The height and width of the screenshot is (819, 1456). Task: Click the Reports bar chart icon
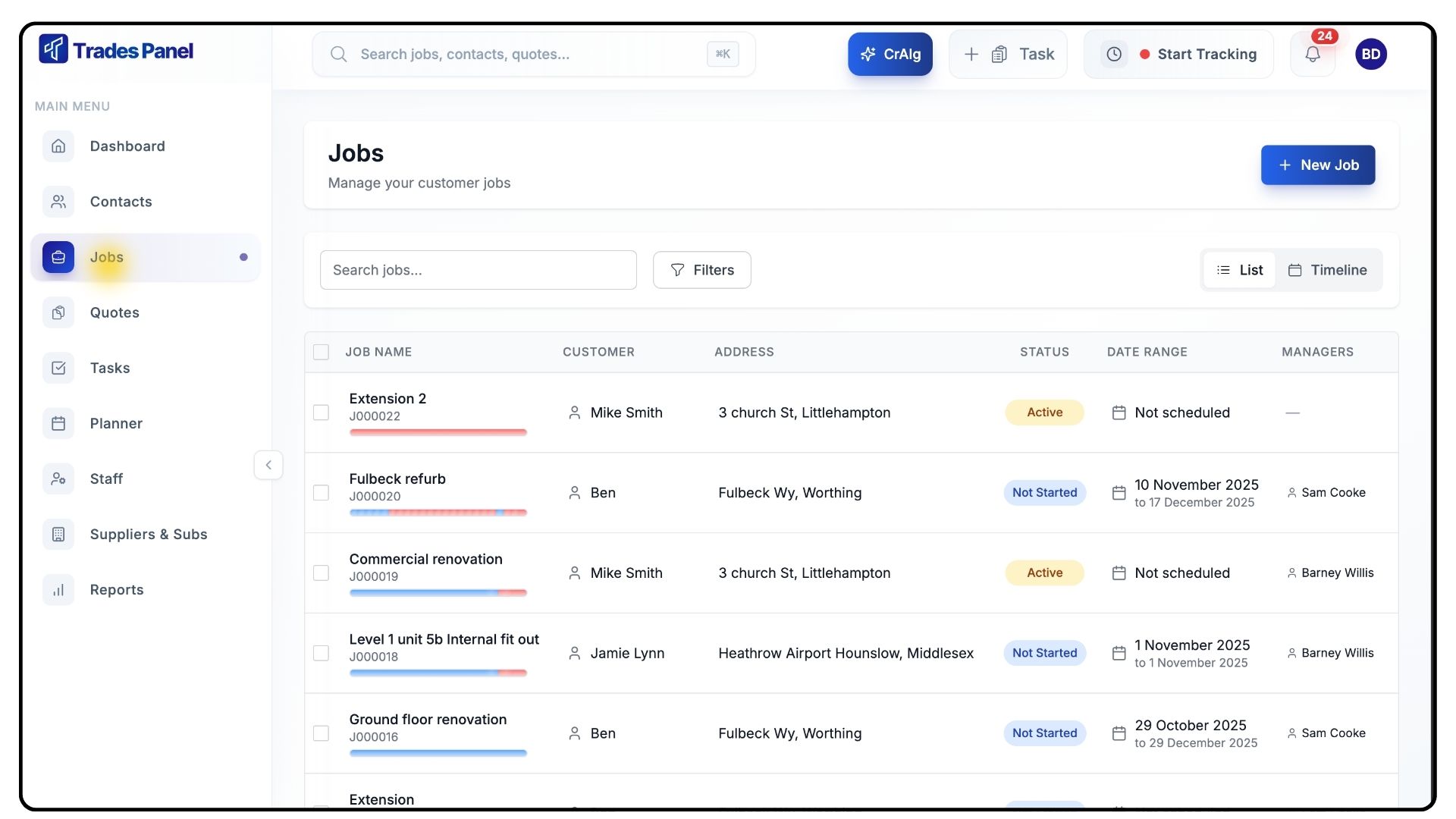[x=58, y=590]
